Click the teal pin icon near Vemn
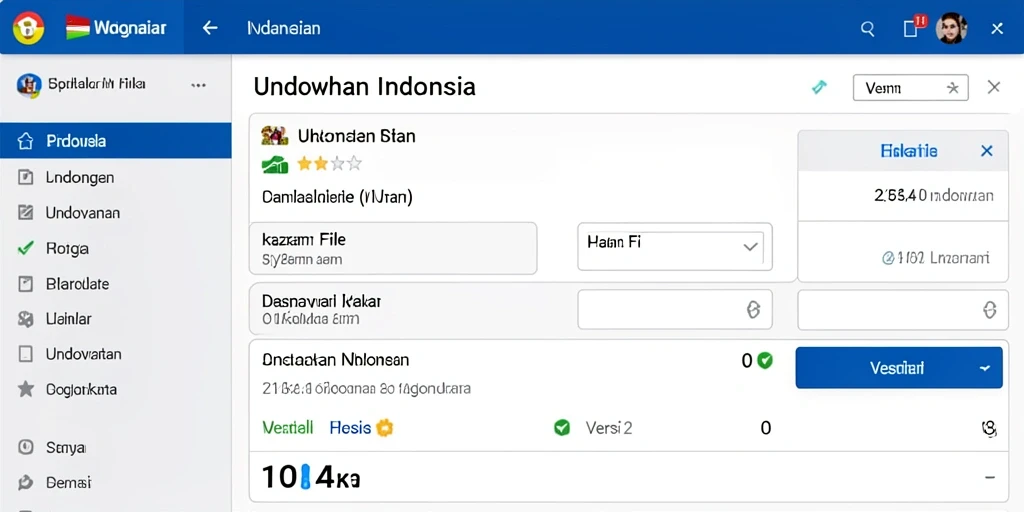 pyautogui.click(x=819, y=87)
